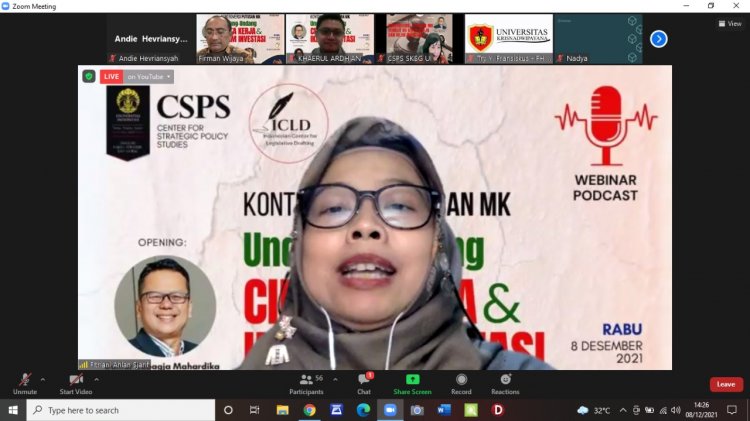Click the 'Type here to search' box
The height and width of the screenshot is (421, 750).
coord(121,410)
